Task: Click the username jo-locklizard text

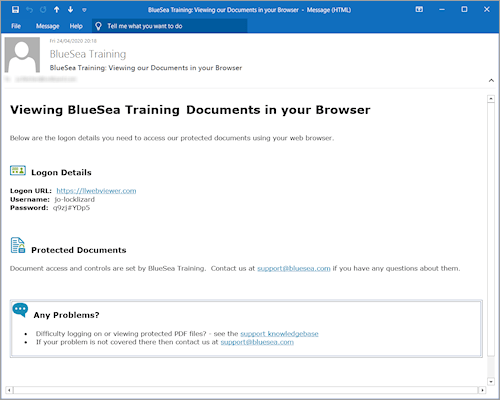Action: click(x=75, y=199)
